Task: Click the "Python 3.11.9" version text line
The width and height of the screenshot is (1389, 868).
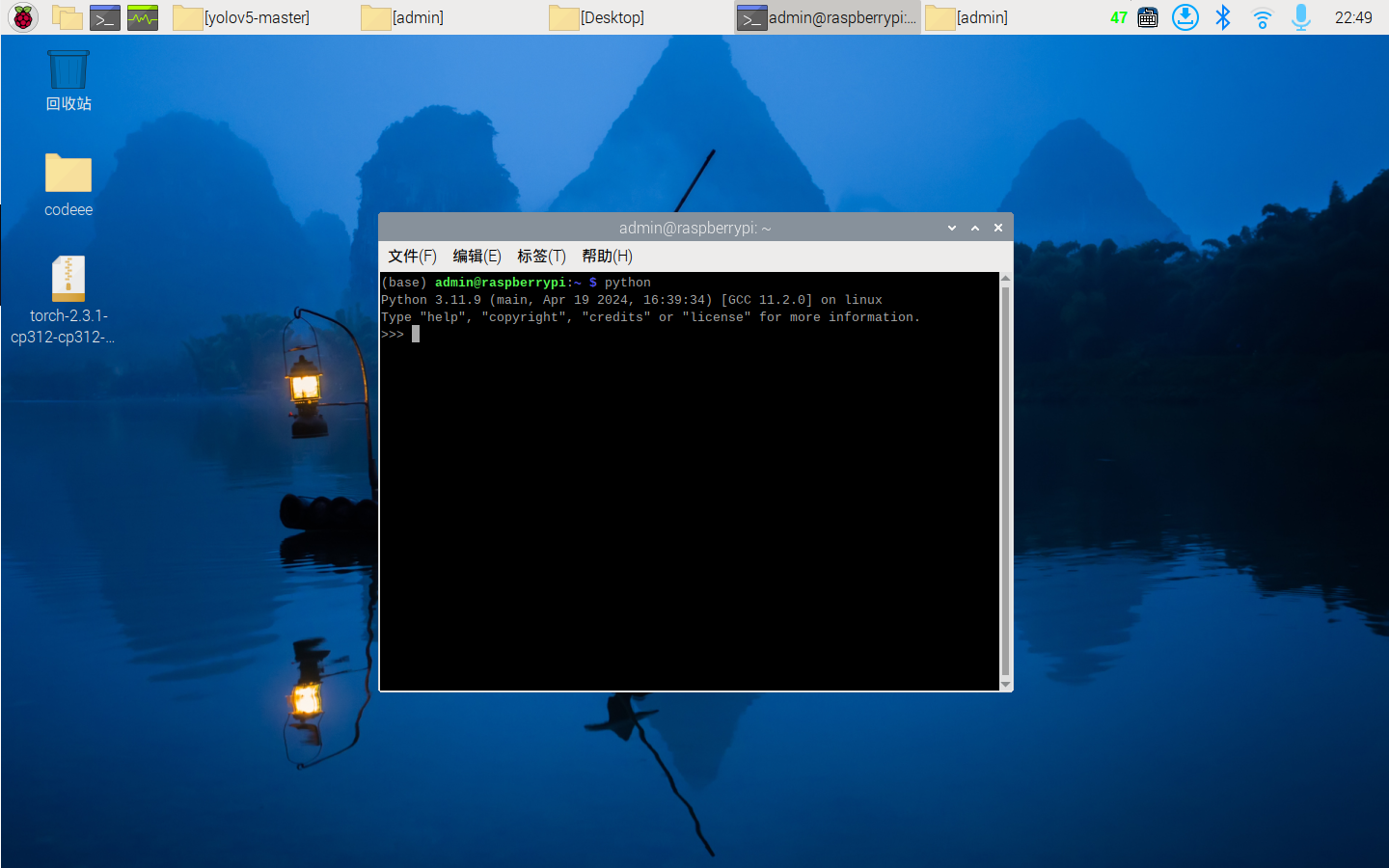Action: pyautogui.click(x=632, y=300)
